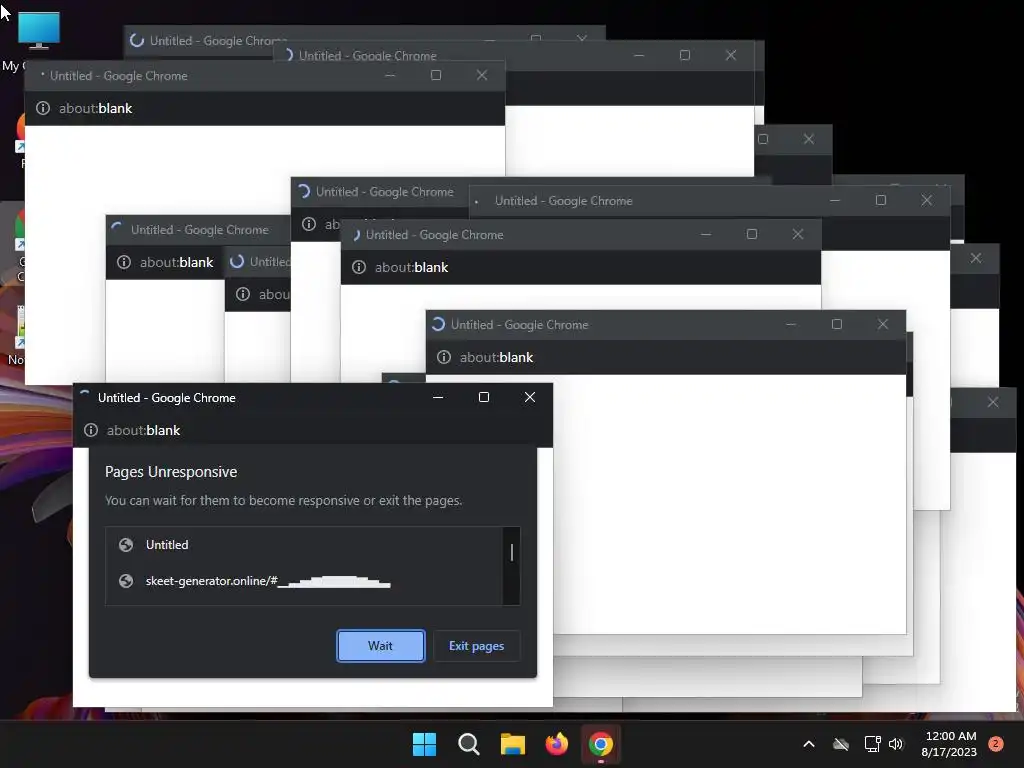Click the Google Chrome taskbar icon
The height and width of the screenshot is (768, 1024).
tap(600, 744)
